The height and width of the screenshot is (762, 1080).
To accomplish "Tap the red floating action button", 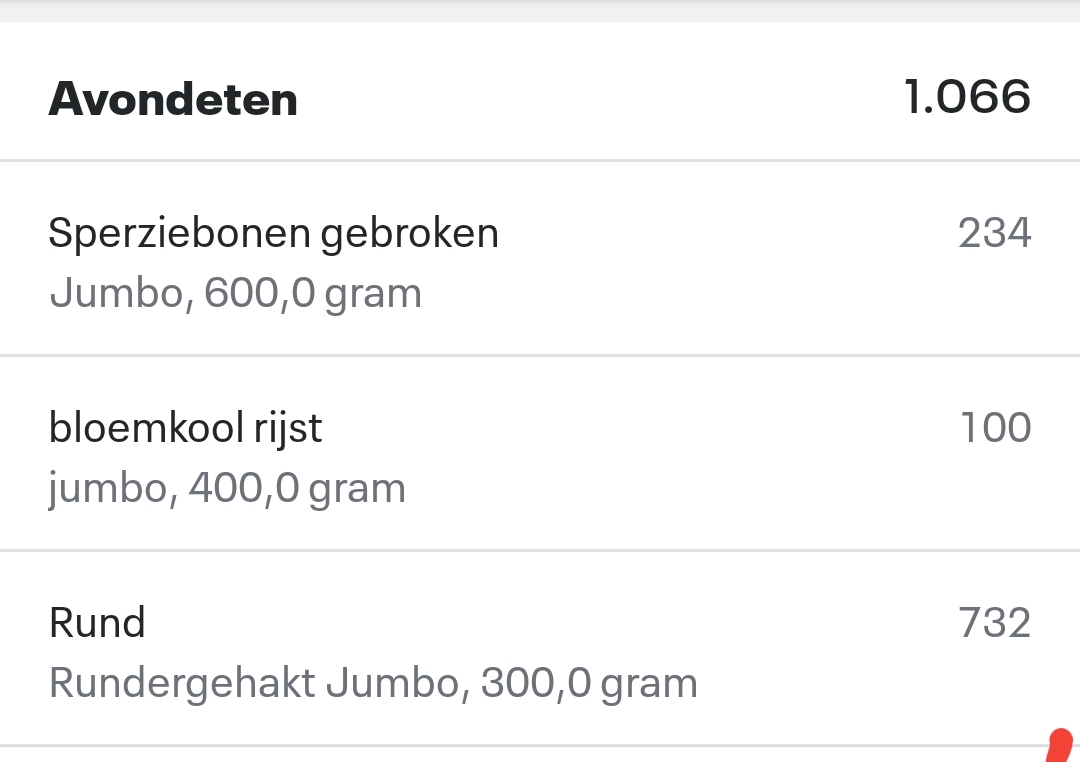I will [x=1060, y=748].
